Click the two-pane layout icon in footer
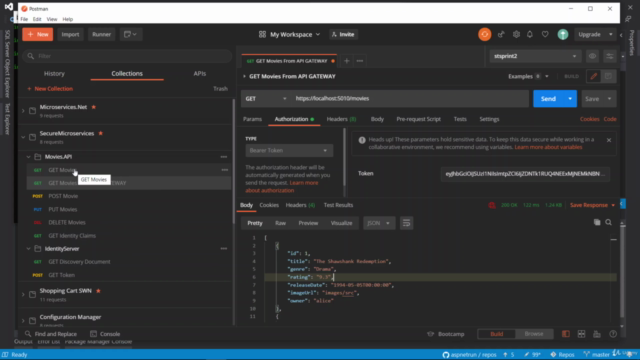This screenshot has height=360, width=640. tap(566, 334)
